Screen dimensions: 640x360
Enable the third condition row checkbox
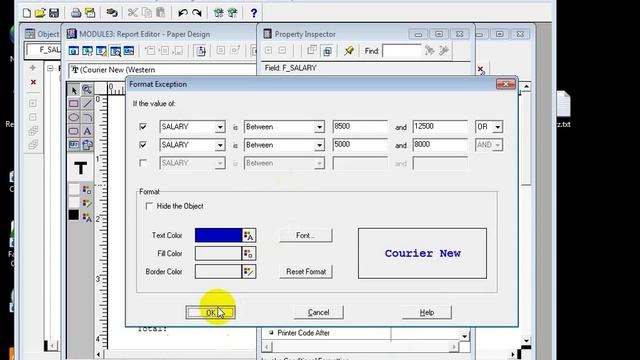[x=143, y=163]
